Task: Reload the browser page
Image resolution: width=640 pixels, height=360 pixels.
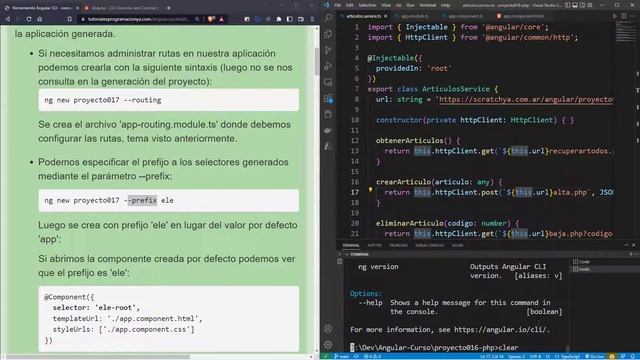Action: pyautogui.click(x=29, y=19)
